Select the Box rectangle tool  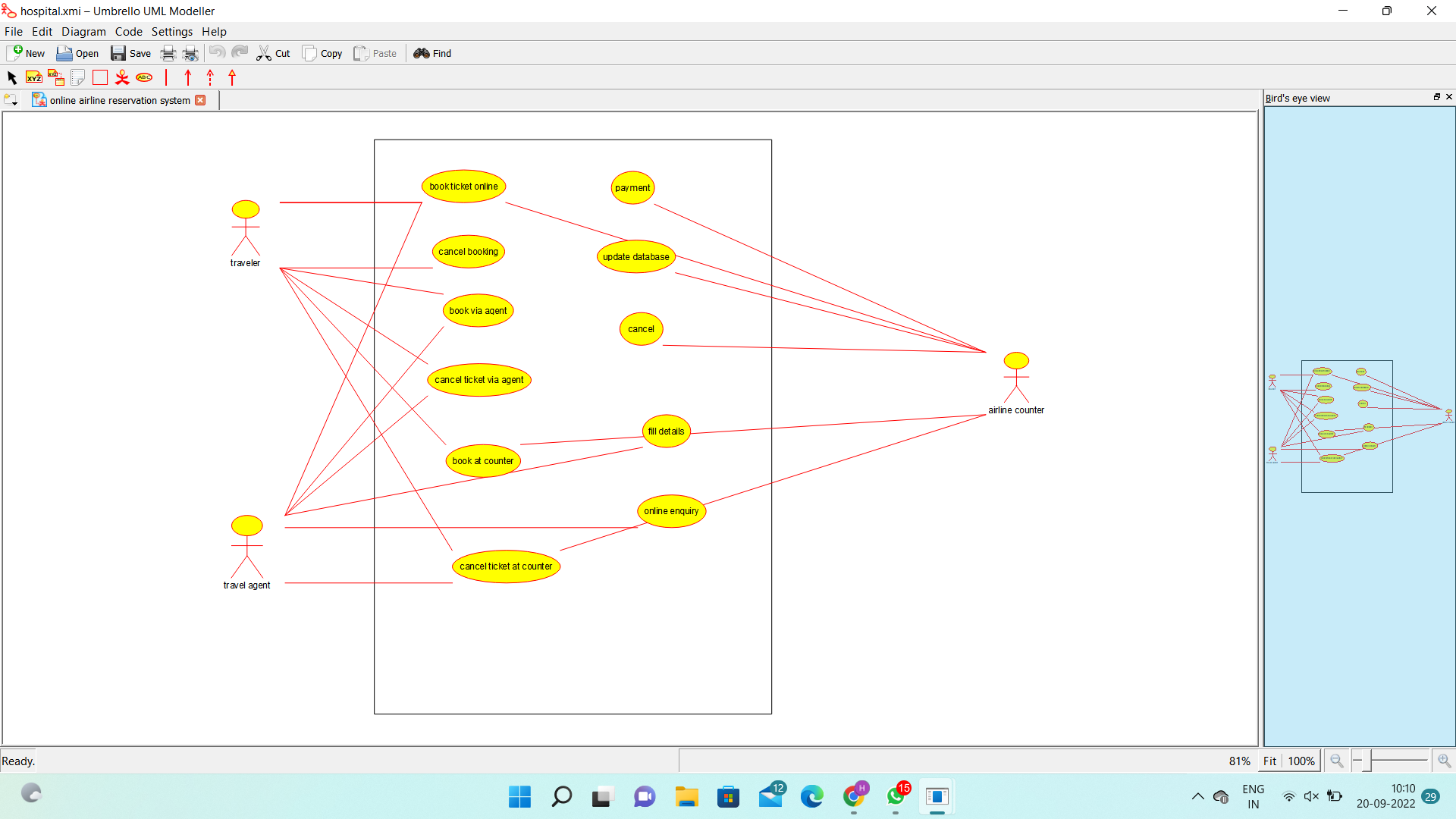coord(99,77)
